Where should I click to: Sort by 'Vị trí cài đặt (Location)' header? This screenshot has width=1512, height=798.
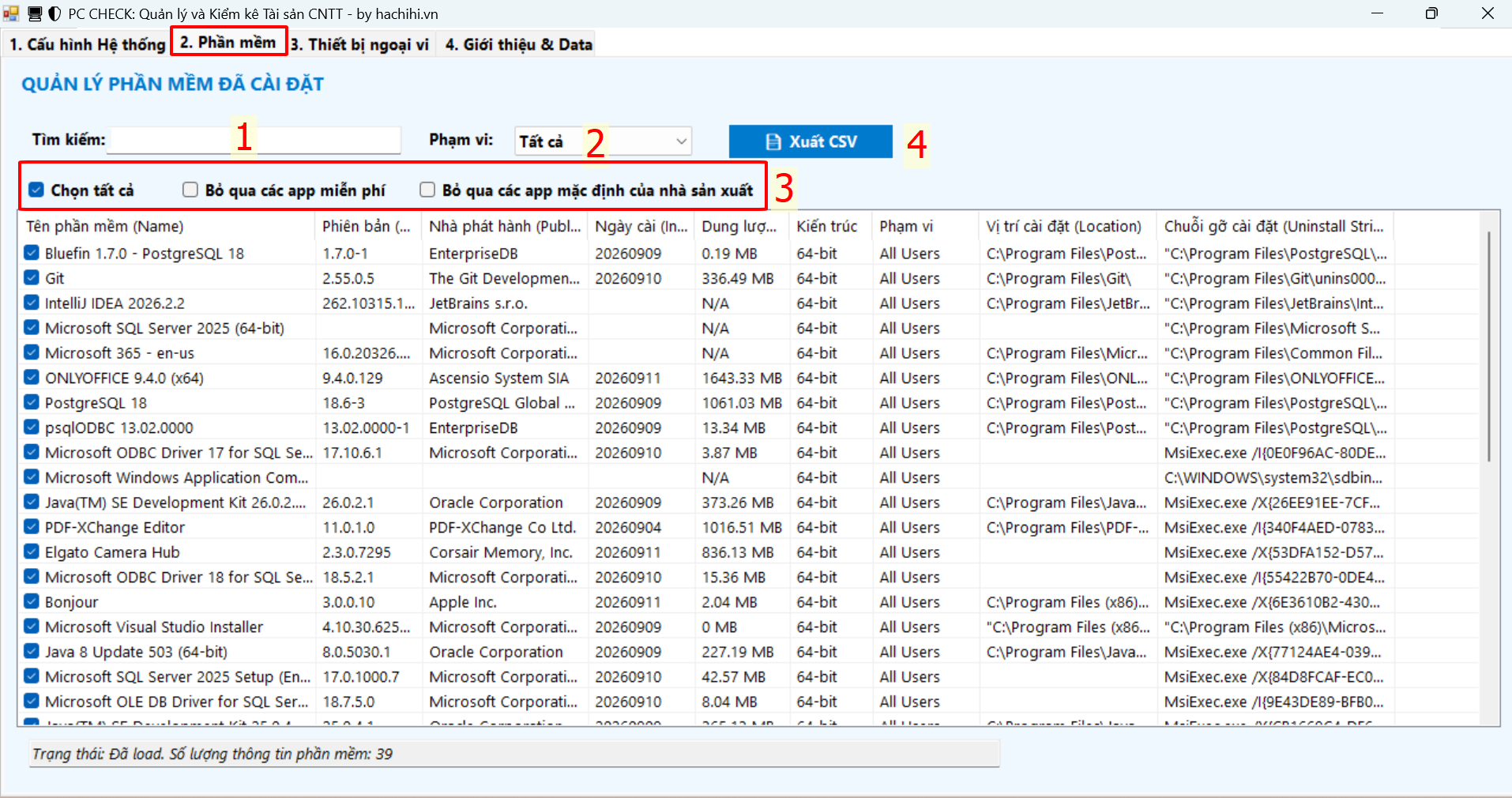click(1067, 227)
